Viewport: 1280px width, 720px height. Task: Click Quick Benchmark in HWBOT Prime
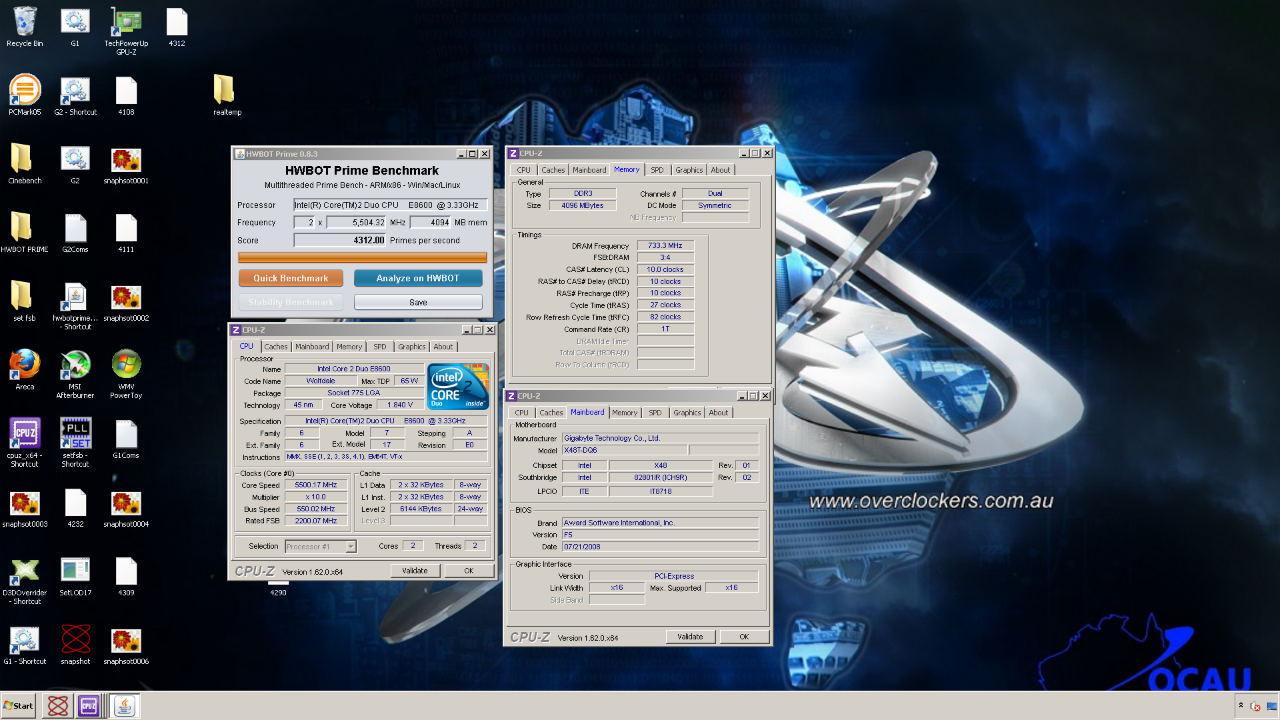291,278
